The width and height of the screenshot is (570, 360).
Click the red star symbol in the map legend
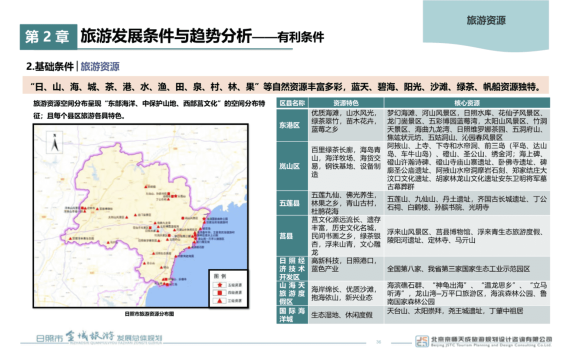click(x=220, y=285)
